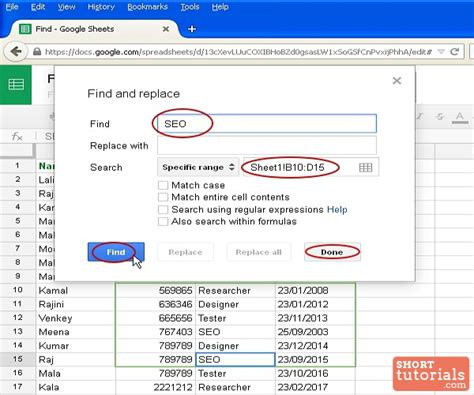Open the Specific range search dropdown

[198, 167]
